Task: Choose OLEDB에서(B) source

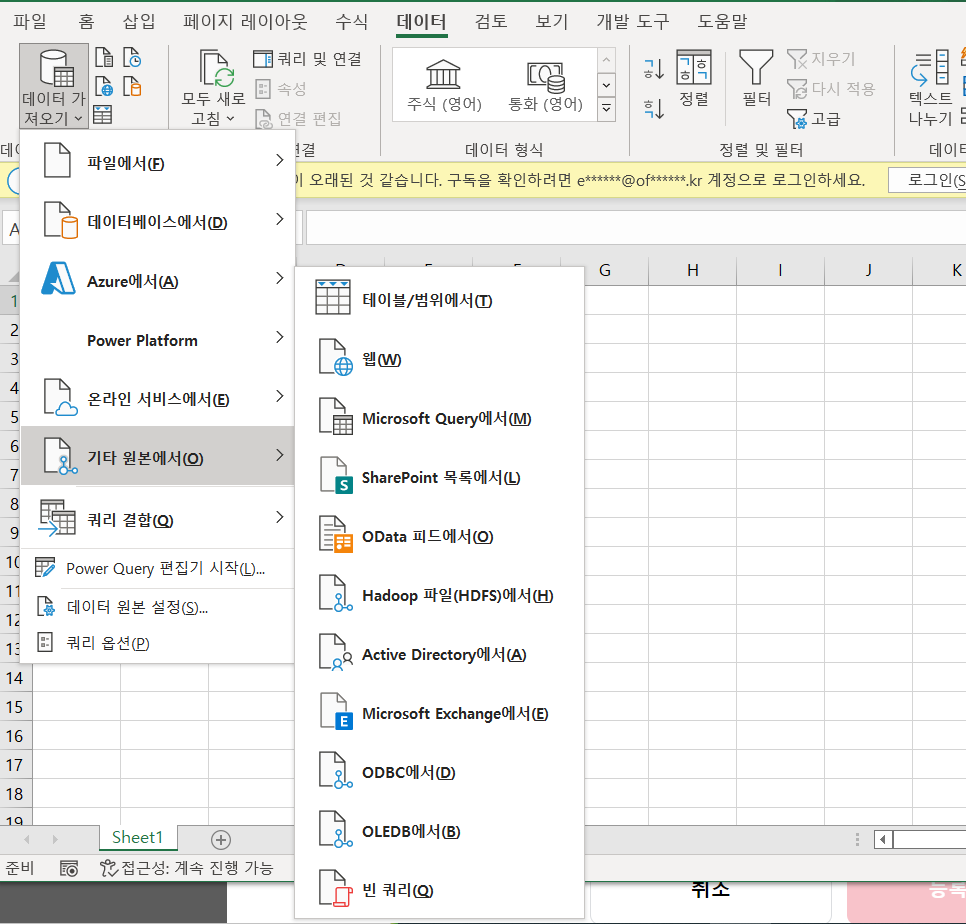Action: point(439,831)
